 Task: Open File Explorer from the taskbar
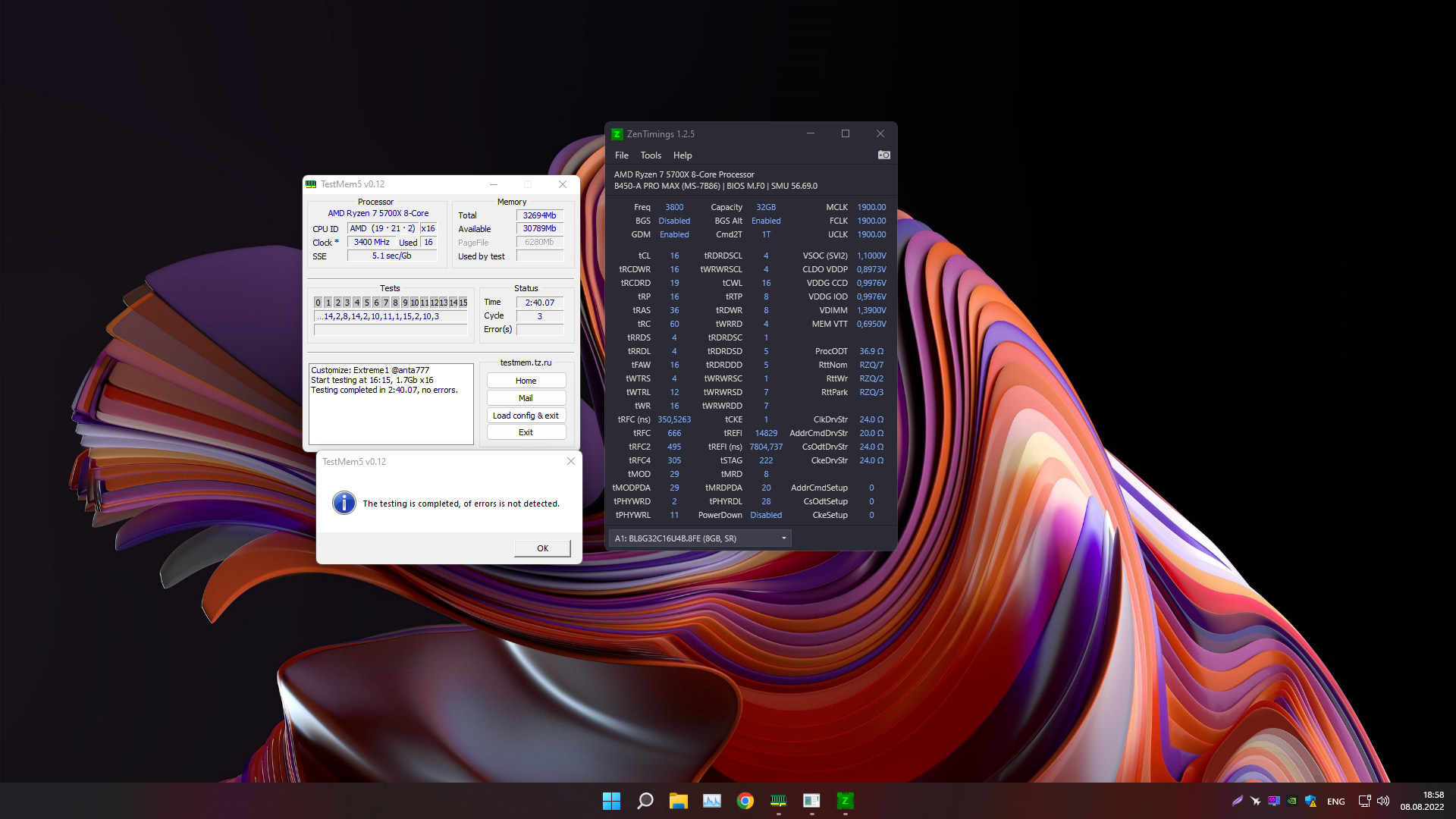[x=678, y=801]
